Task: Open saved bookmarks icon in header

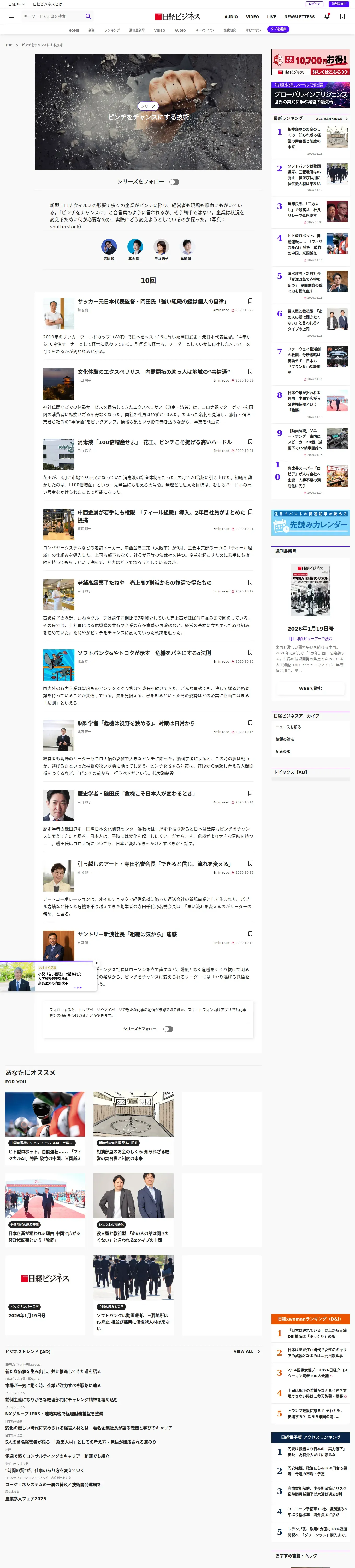Action: pyautogui.click(x=342, y=16)
